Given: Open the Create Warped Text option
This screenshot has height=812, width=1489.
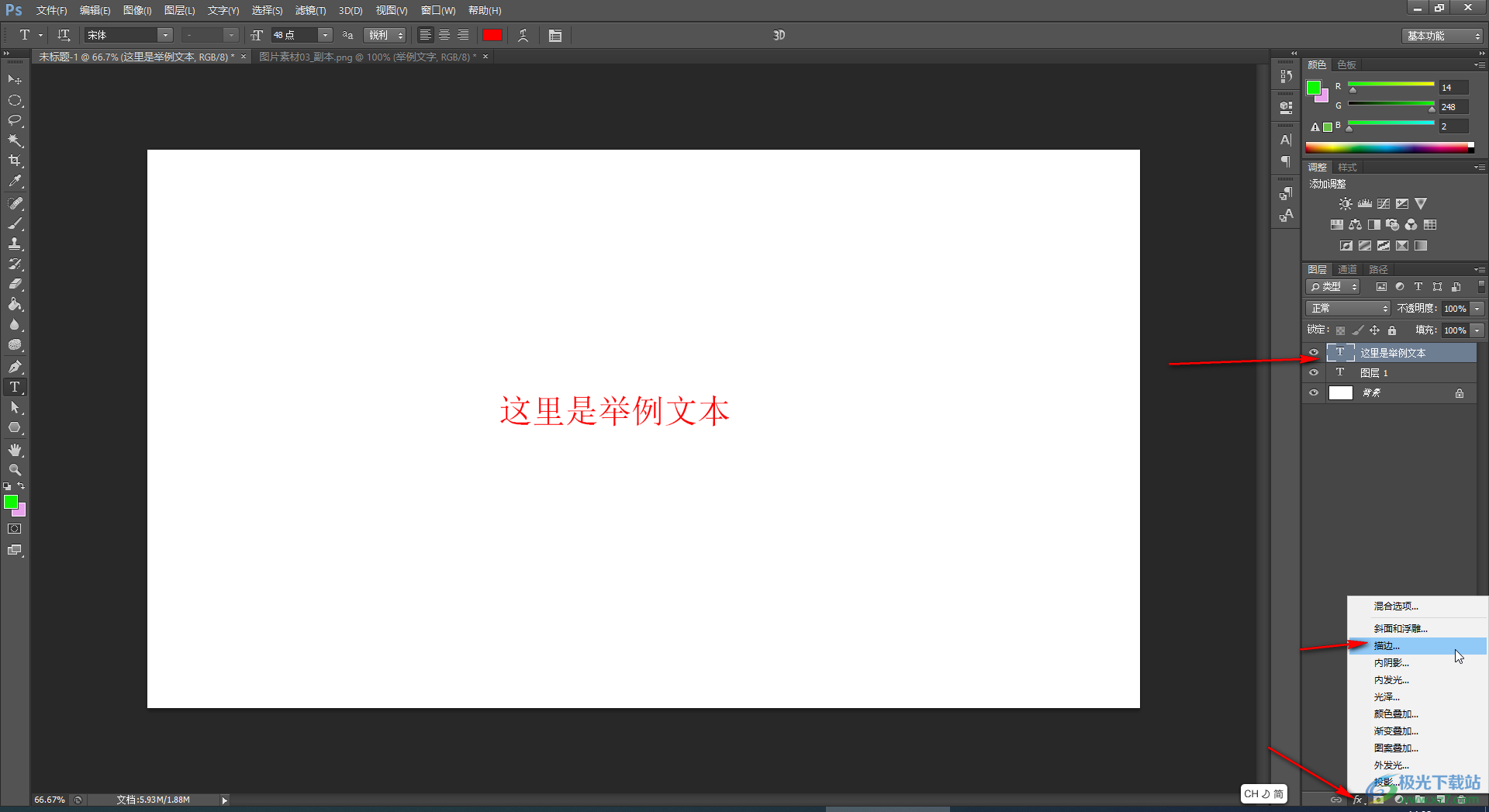Looking at the screenshot, I should pos(523,35).
